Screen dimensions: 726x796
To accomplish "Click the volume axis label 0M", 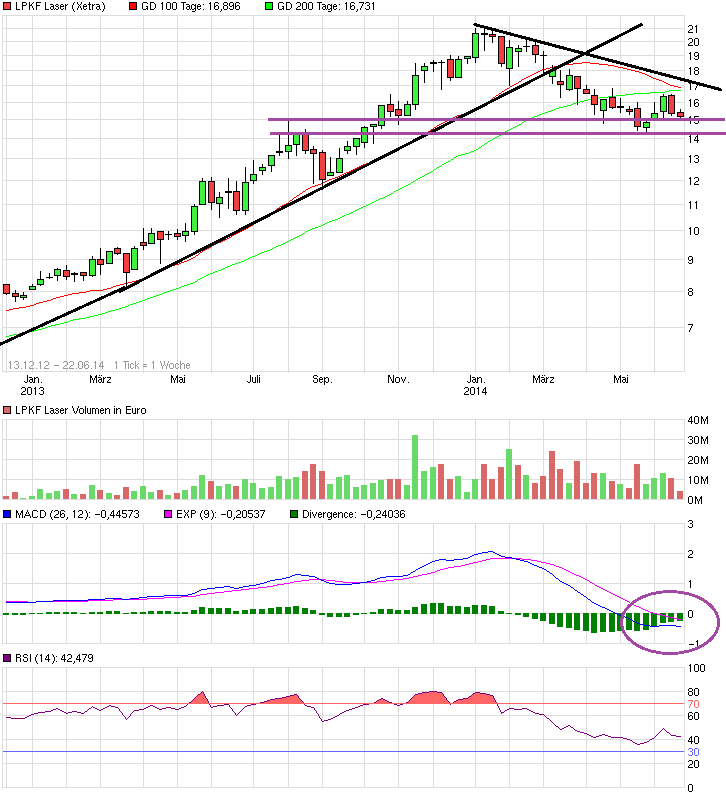I will pos(695,501).
